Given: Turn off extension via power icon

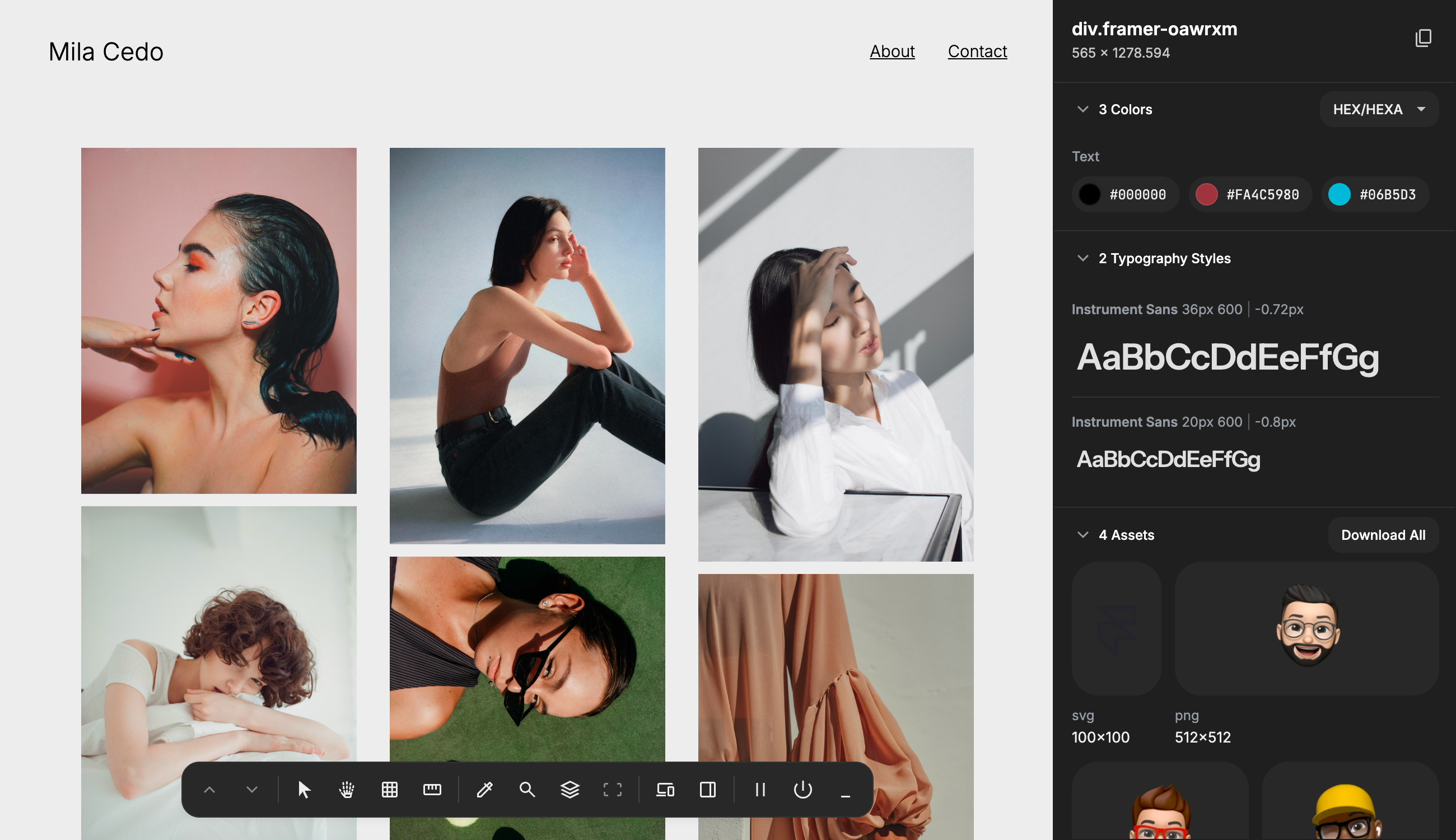Looking at the screenshot, I should click(x=803, y=789).
